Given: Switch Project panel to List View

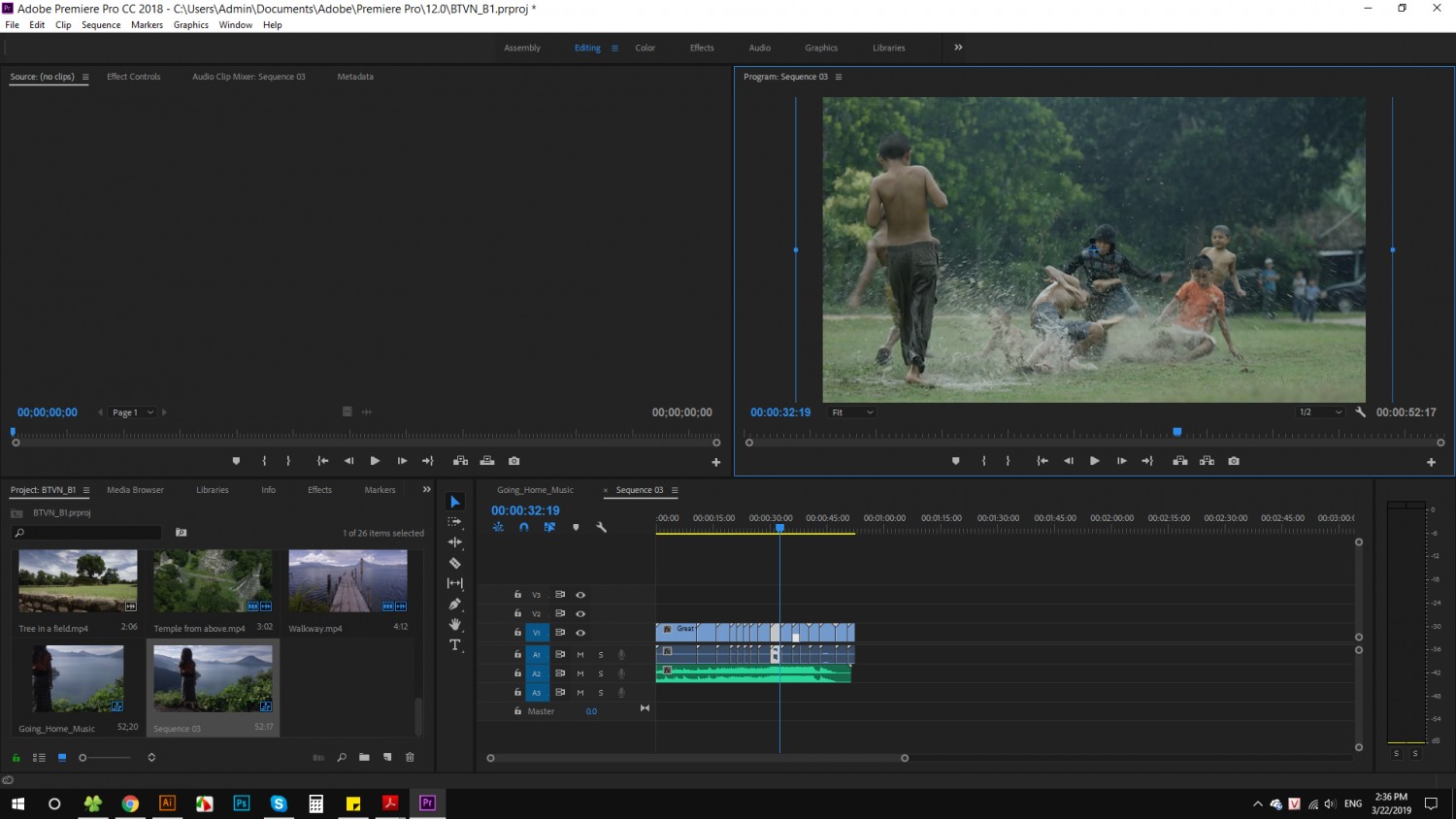Looking at the screenshot, I should 40,757.
